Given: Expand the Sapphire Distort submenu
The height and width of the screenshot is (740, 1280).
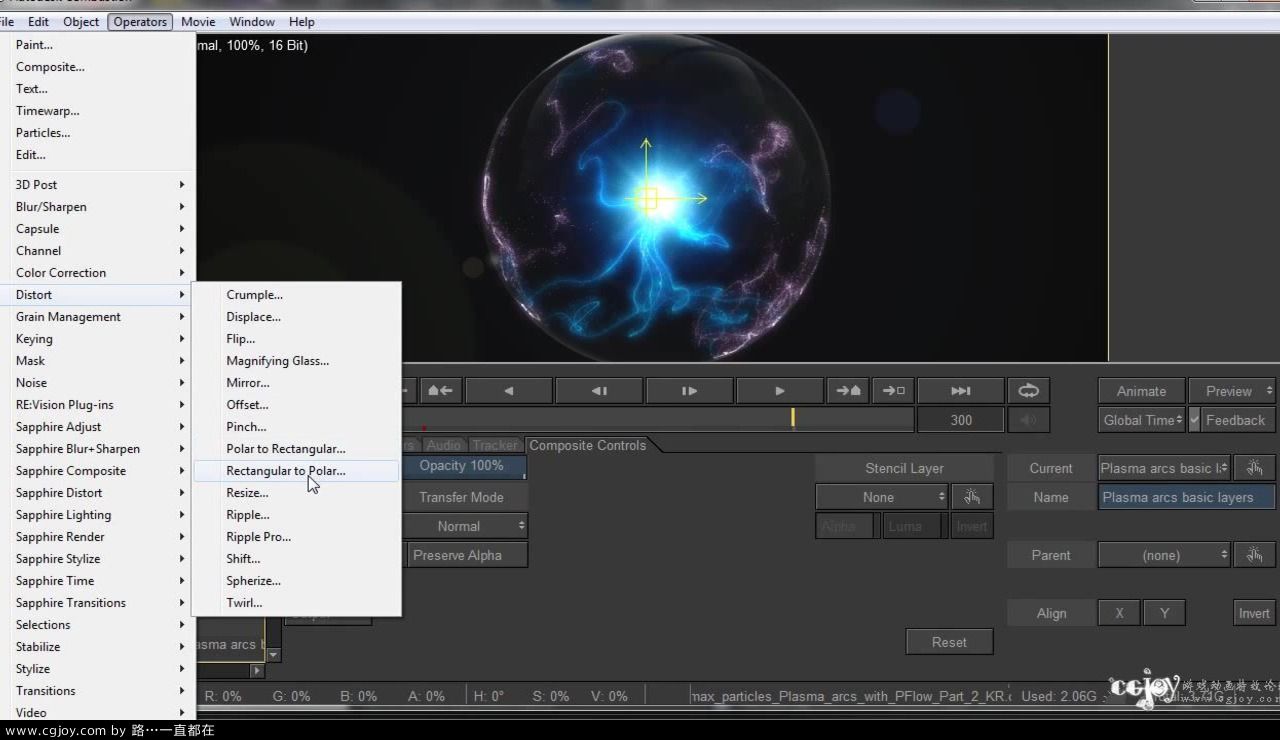Looking at the screenshot, I should (98, 493).
